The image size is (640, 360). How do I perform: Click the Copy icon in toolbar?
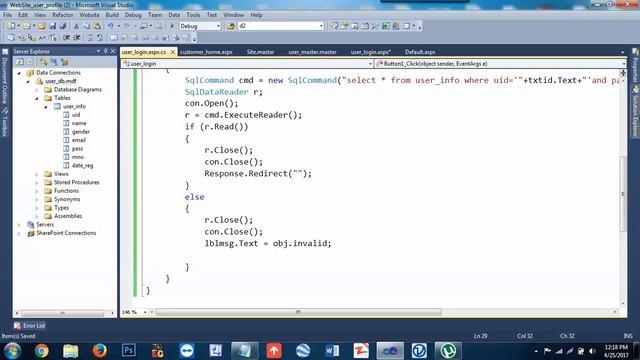click(87, 26)
